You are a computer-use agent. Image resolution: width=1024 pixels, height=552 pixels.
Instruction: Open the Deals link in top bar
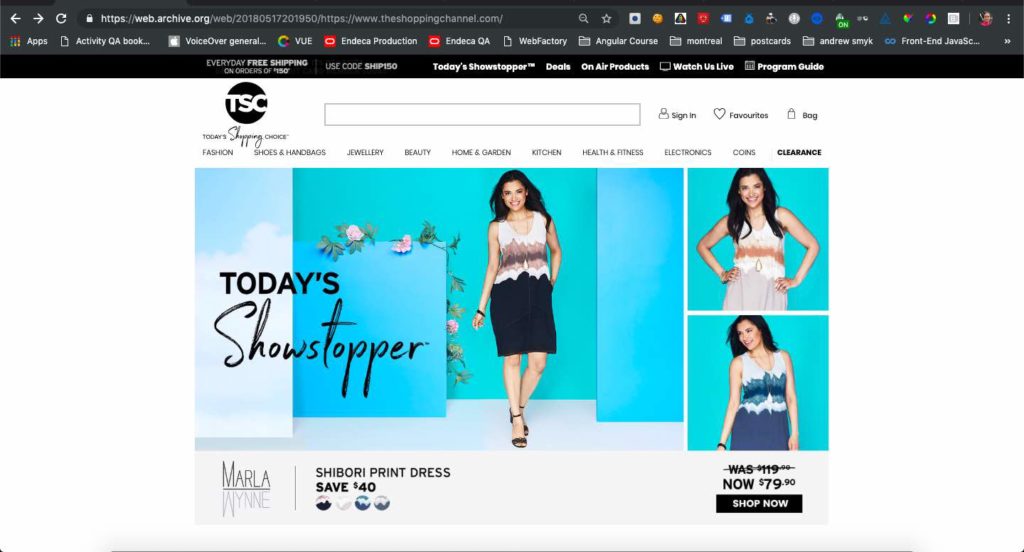[558, 67]
